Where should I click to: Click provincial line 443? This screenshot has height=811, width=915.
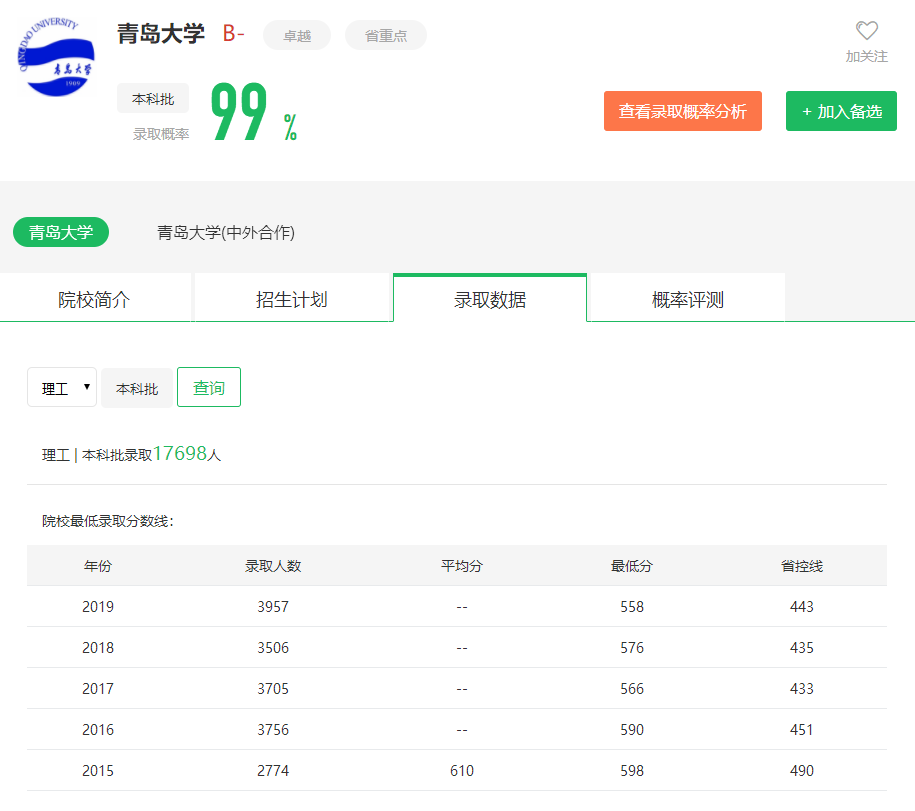pyautogui.click(x=802, y=607)
